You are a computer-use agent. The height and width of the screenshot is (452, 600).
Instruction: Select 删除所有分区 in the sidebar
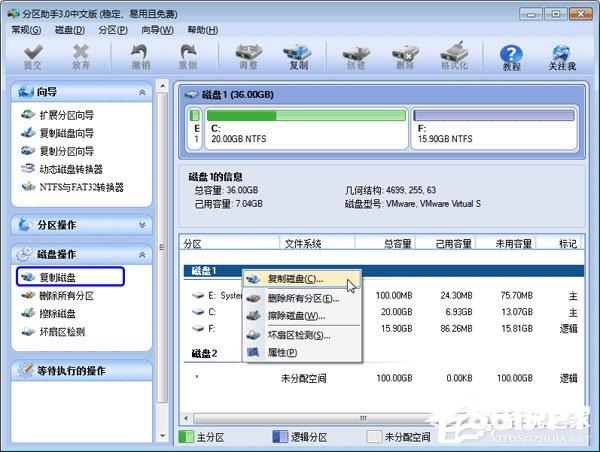point(57,295)
